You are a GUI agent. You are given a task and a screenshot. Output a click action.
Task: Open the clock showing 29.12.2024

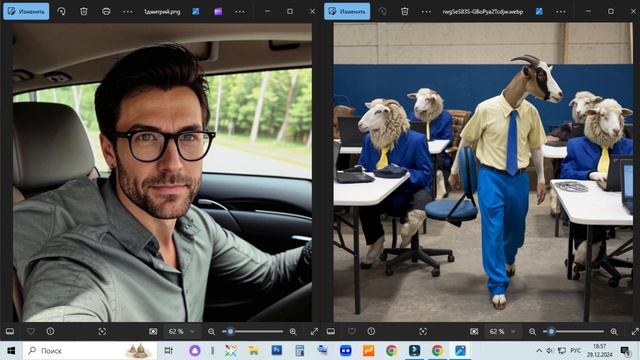600,351
